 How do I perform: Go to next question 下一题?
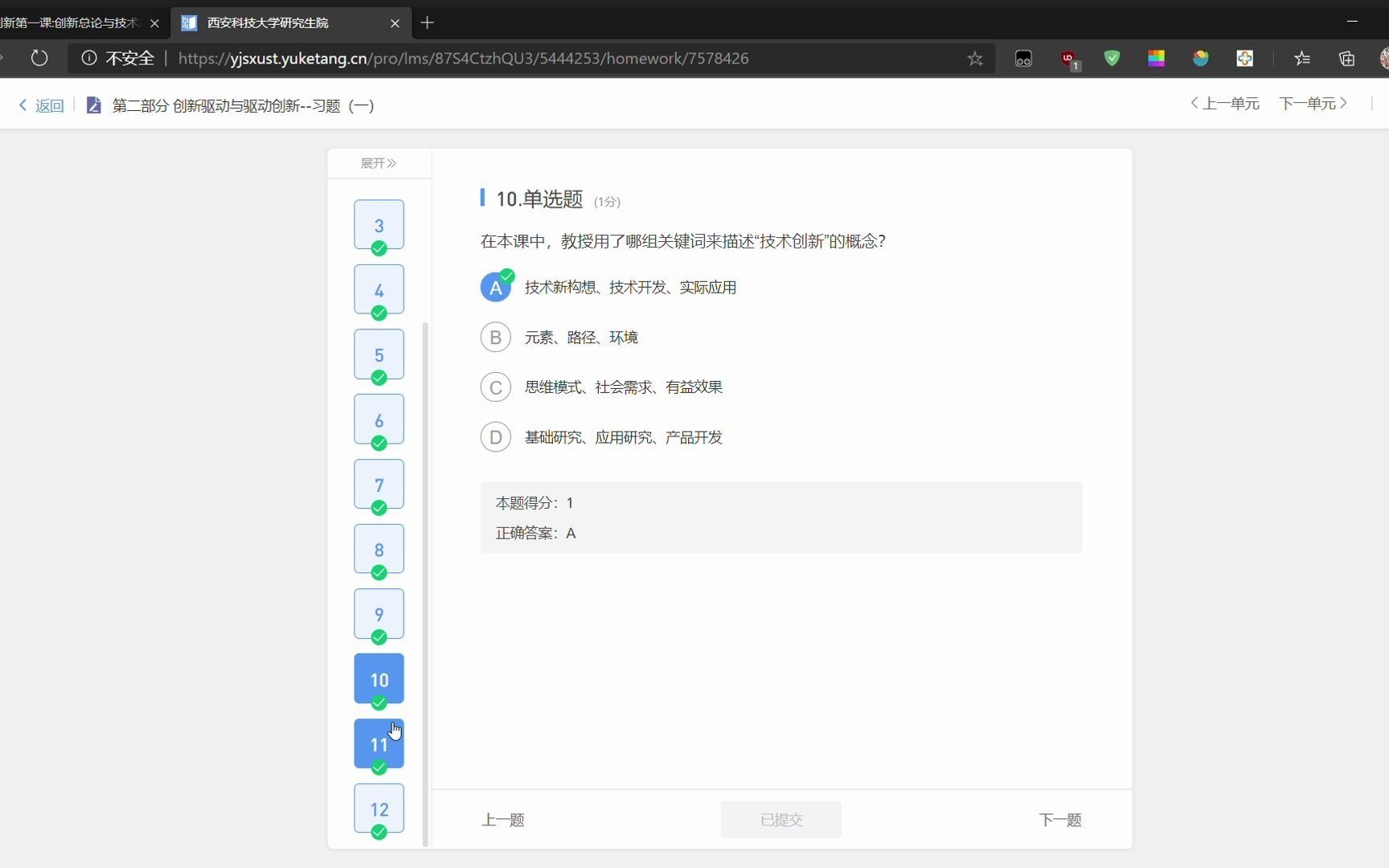point(1060,820)
